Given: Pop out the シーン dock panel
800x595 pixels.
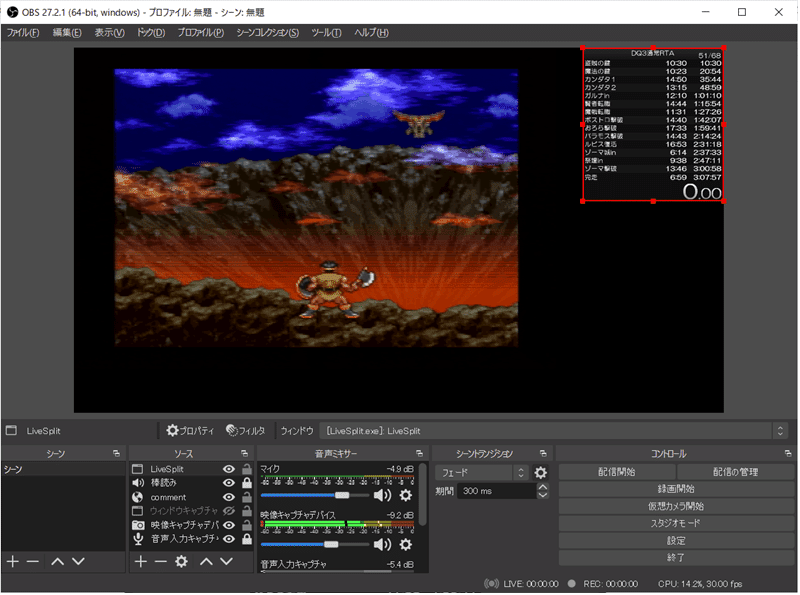Looking at the screenshot, I should click(x=116, y=454).
